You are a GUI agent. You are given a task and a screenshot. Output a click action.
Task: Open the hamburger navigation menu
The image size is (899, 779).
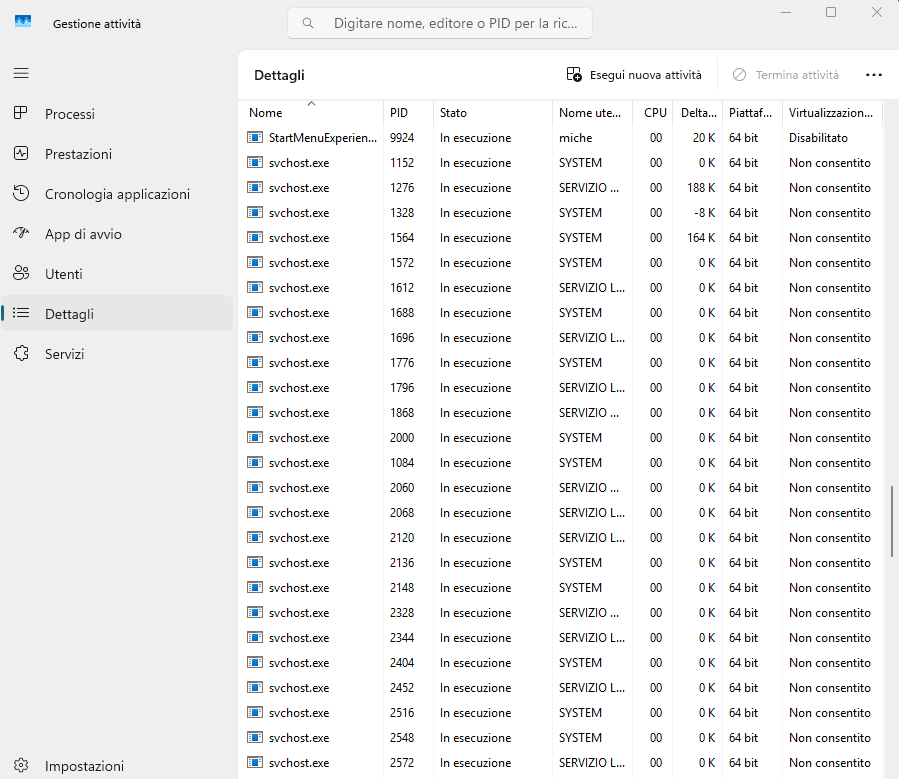click(21, 73)
